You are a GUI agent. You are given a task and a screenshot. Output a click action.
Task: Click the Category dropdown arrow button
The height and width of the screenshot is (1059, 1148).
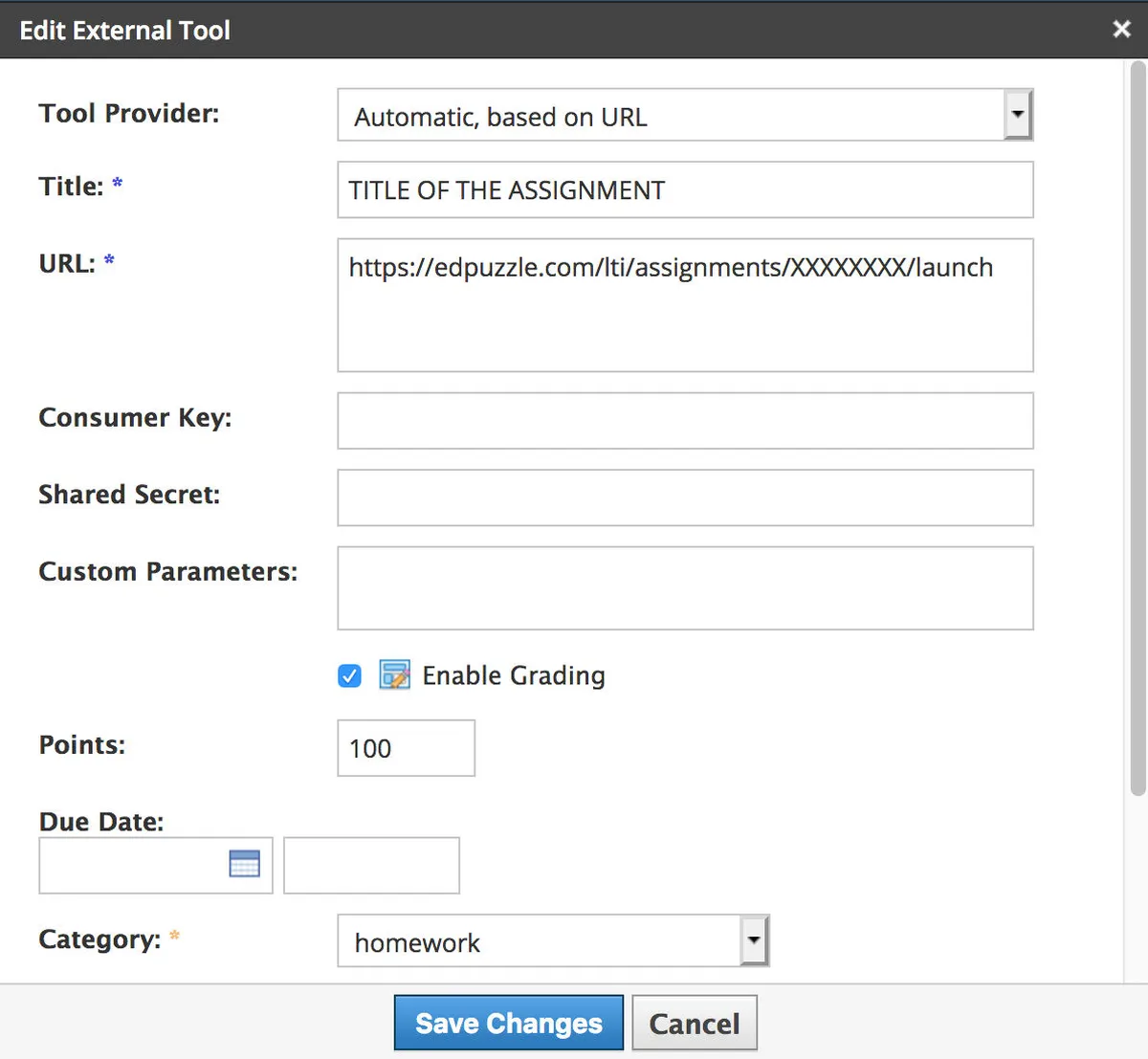point(754,941)
